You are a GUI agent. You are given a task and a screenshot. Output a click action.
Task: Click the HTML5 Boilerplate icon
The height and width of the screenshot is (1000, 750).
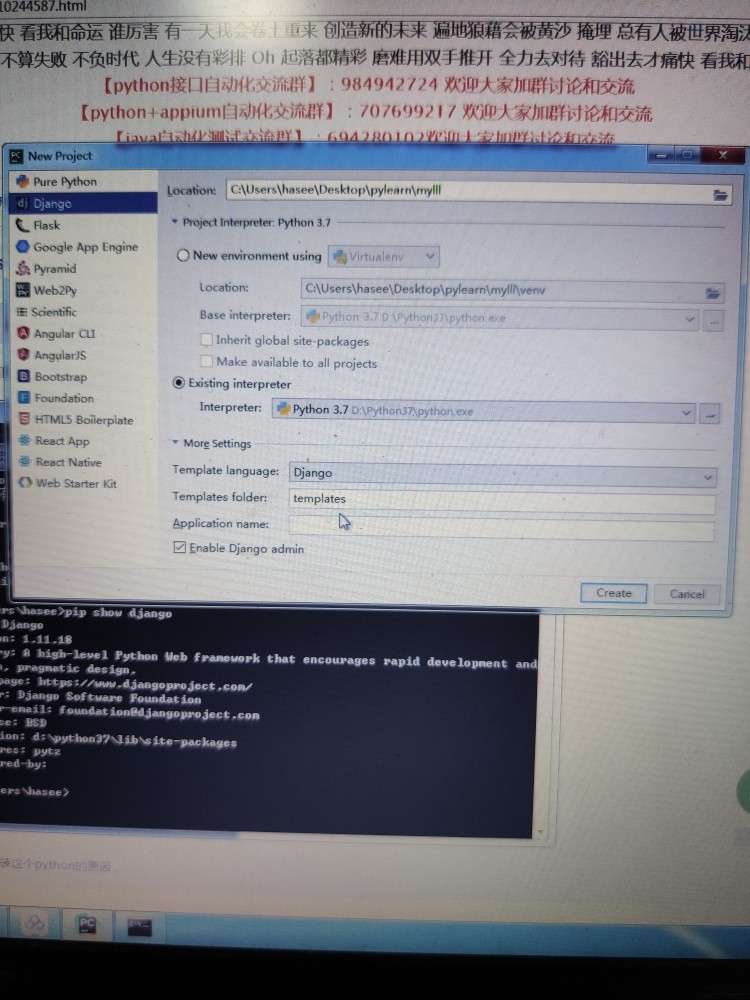(24, 419)
